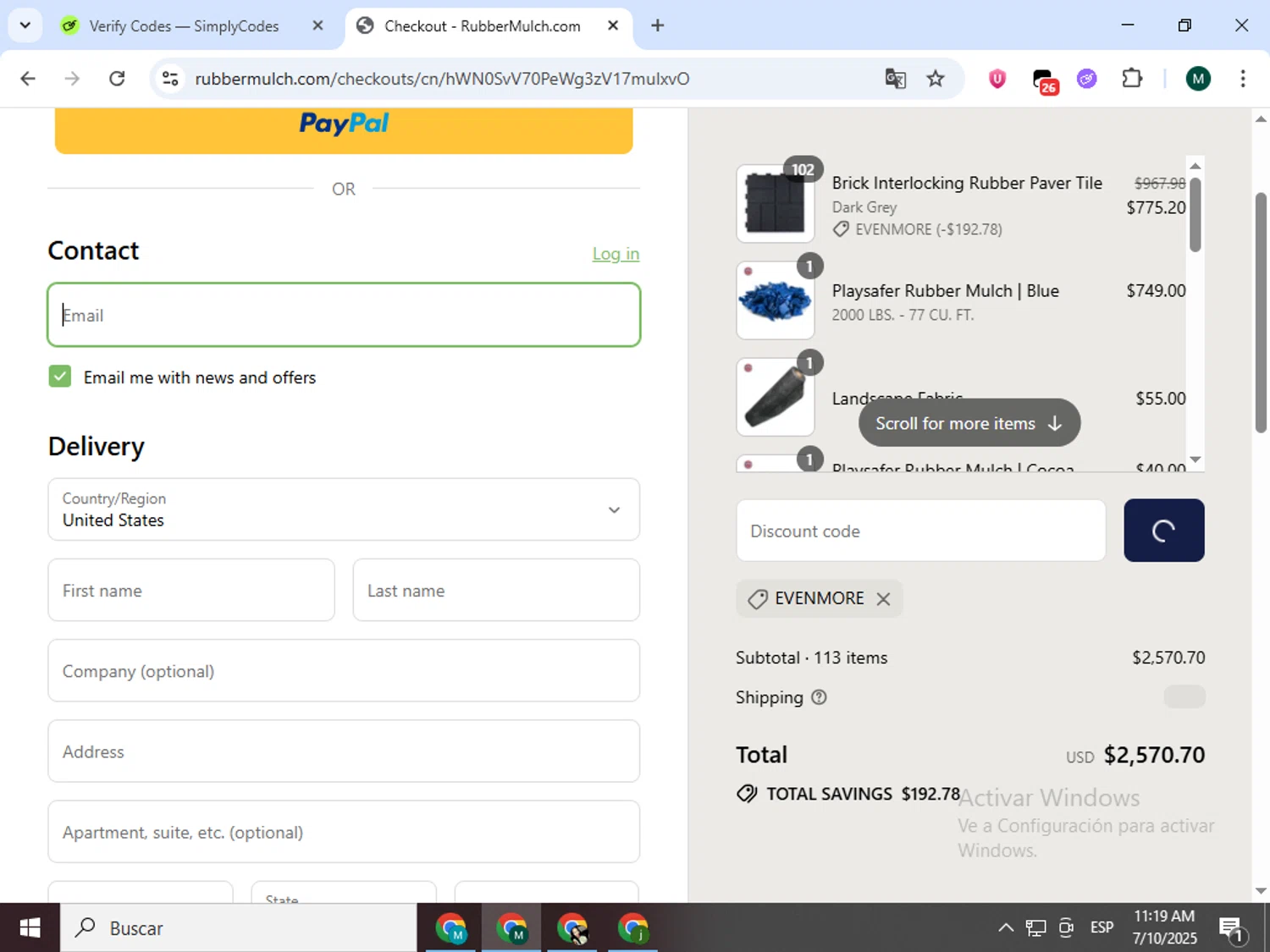Click the $2,570.70 total amount
Image resolution: width=1270 pixels, height=952 pixels.
(1154, 755)
